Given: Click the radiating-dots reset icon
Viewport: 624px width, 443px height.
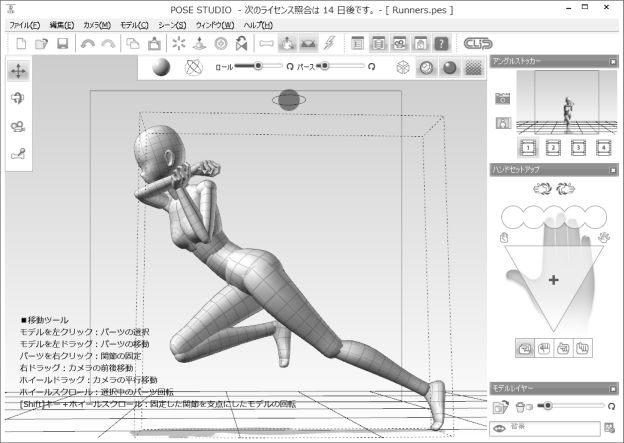Looking at the screenshot, I should pyautogui.click(x=179, y=43).
